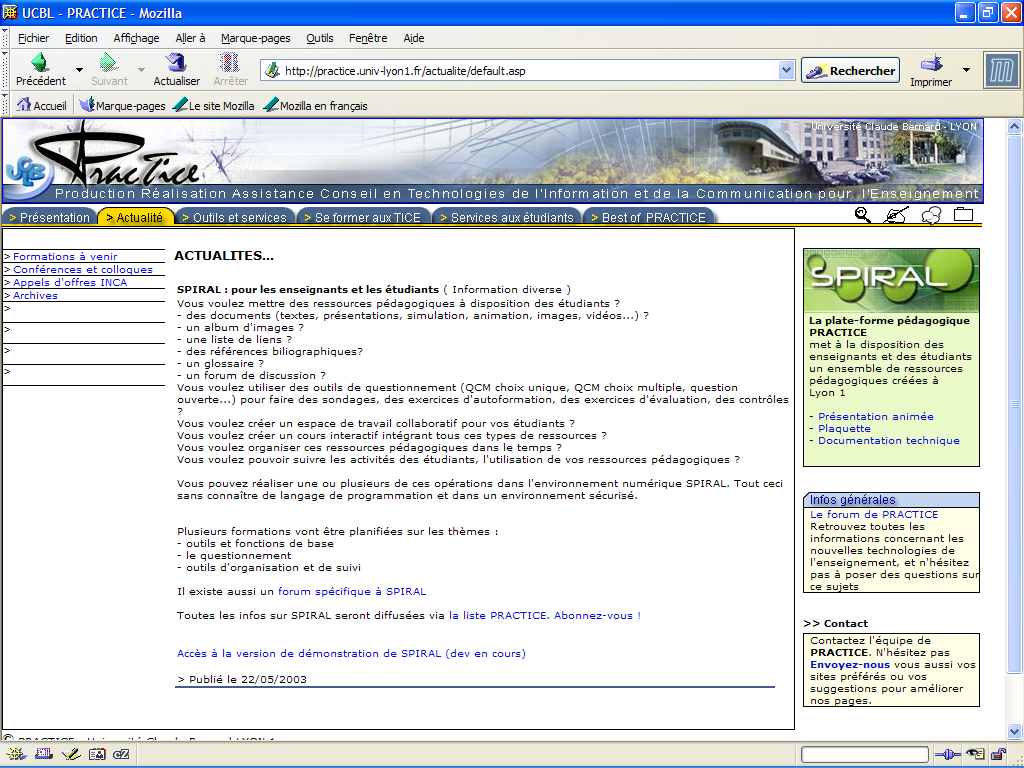Click the hand writing contact icon
The width and height of the screenshot is (1024, 768).
pos(895,215)
